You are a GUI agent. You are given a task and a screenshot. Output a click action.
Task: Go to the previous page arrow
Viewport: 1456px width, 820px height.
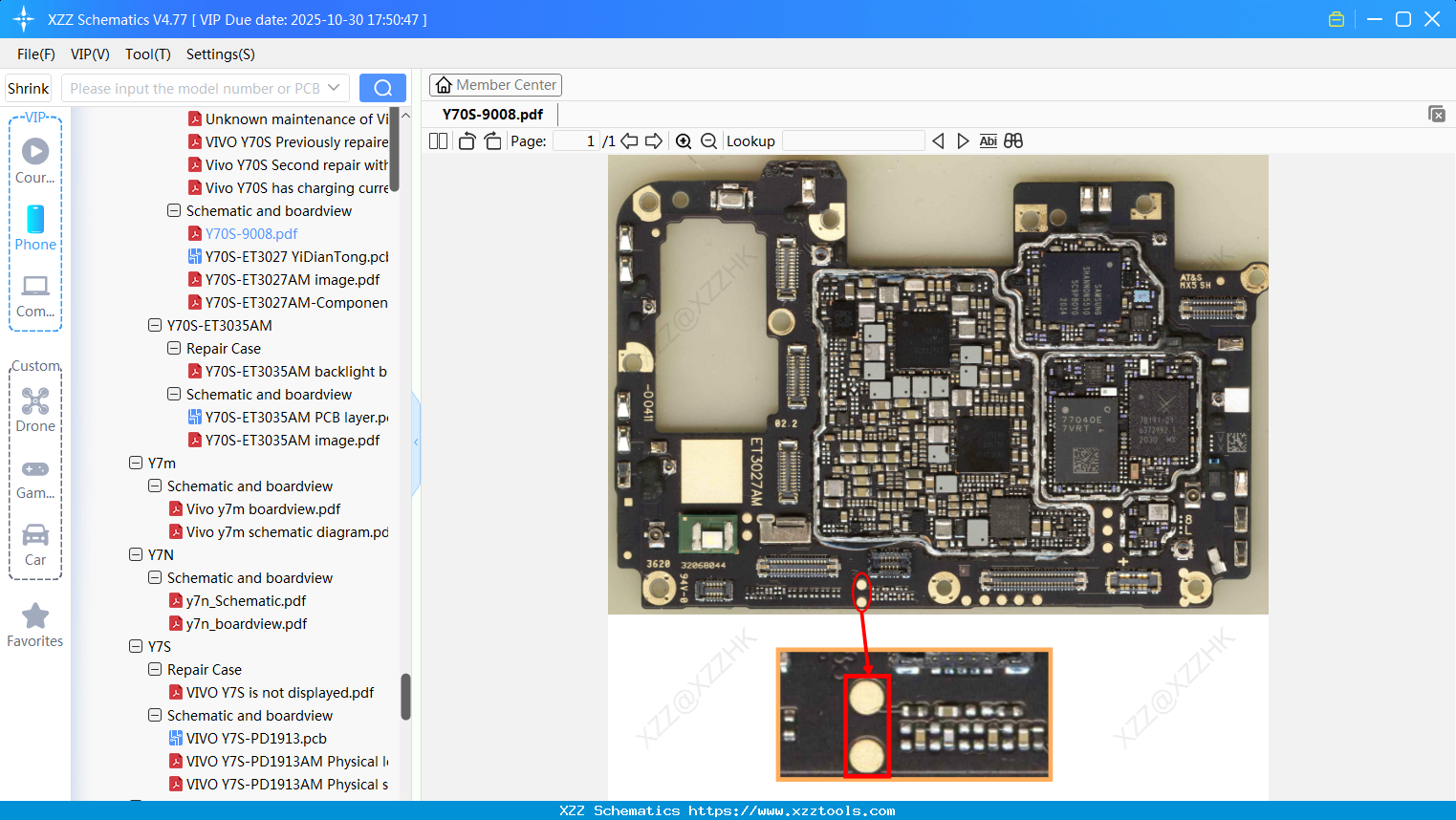point(629,141)
